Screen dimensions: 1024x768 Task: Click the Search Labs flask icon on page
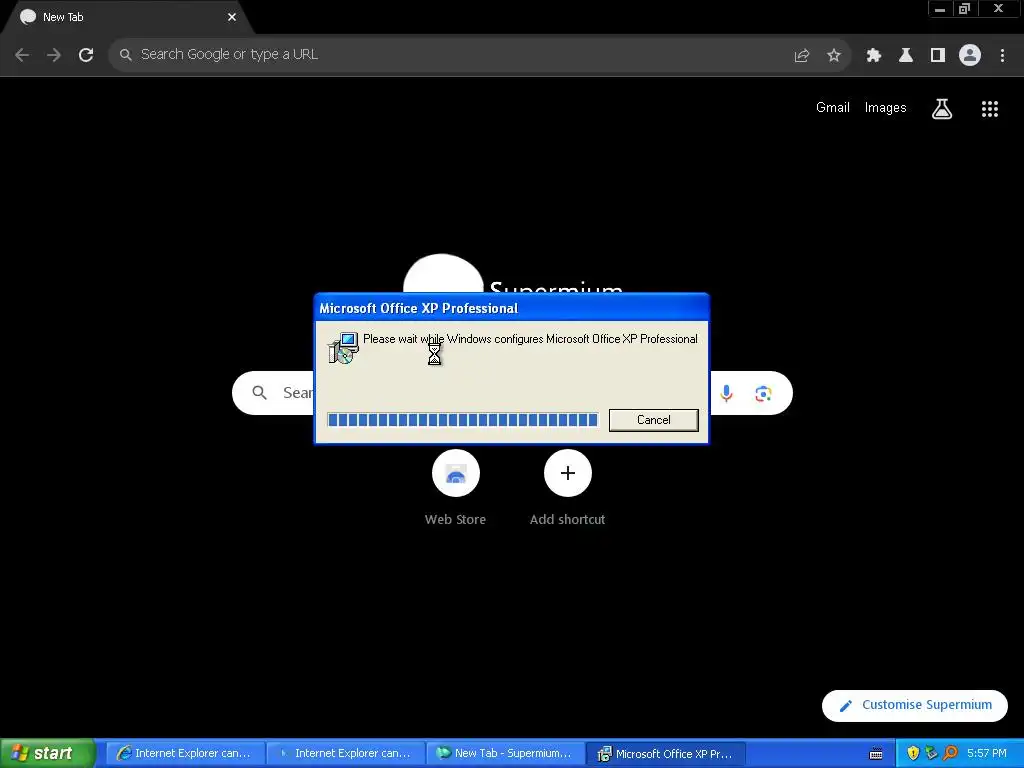pos(941,109)
